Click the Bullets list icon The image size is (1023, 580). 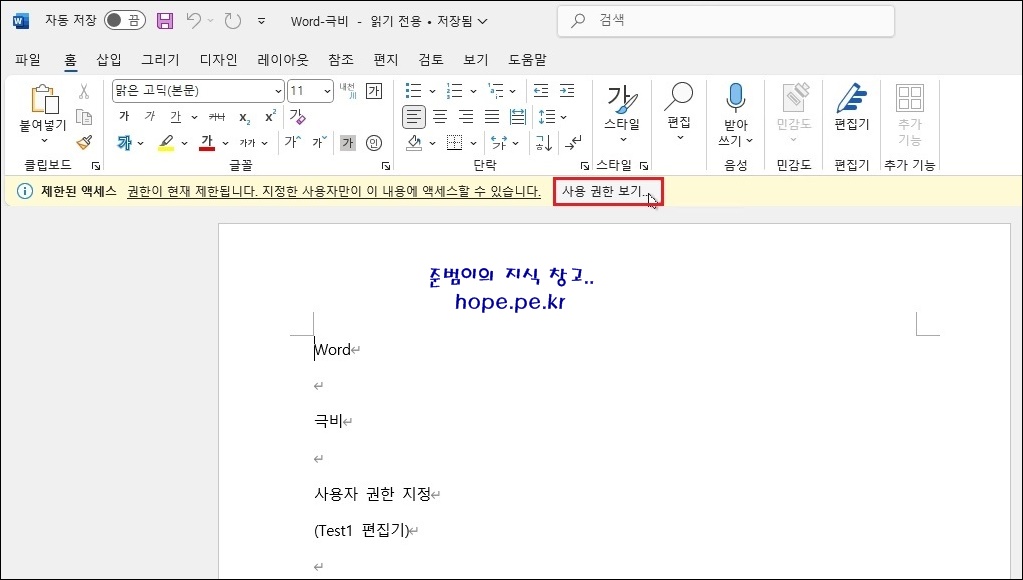413,91
